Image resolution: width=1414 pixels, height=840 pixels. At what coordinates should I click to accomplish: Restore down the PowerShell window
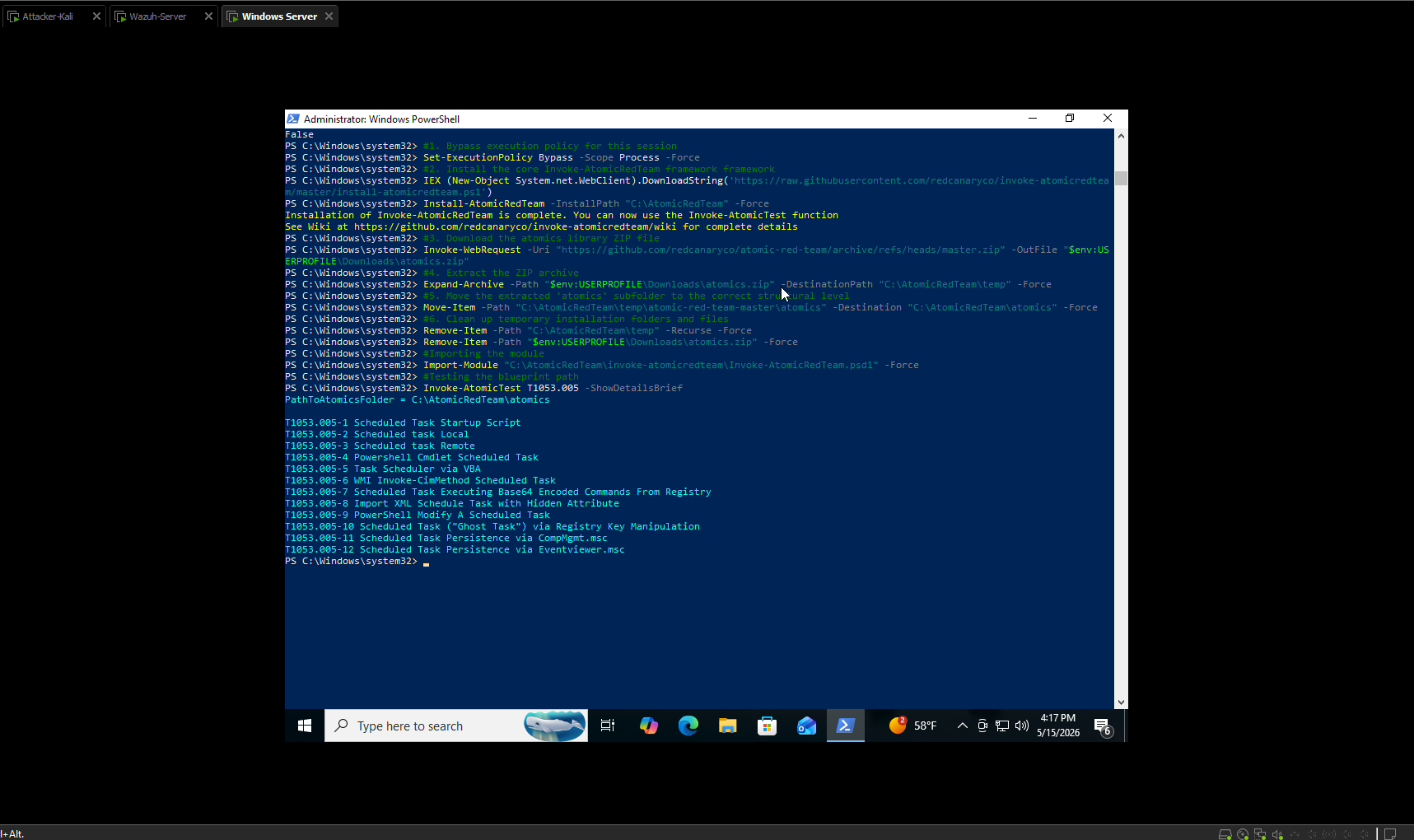click(x=1070, y=119)
